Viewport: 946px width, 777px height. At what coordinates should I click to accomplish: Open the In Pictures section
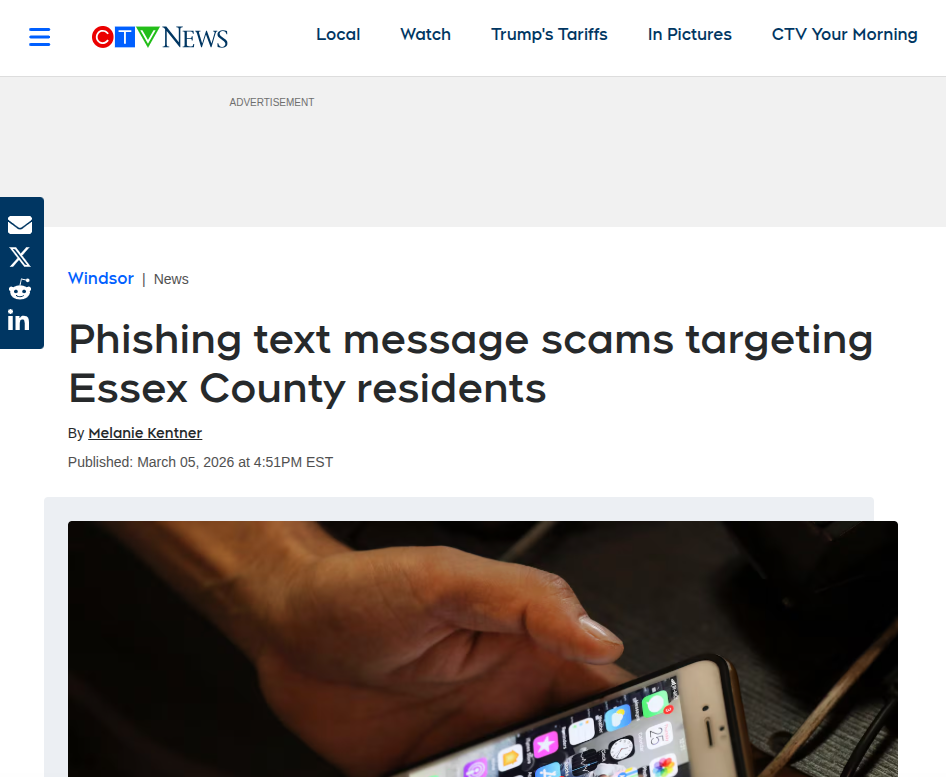tap(690, 34)
